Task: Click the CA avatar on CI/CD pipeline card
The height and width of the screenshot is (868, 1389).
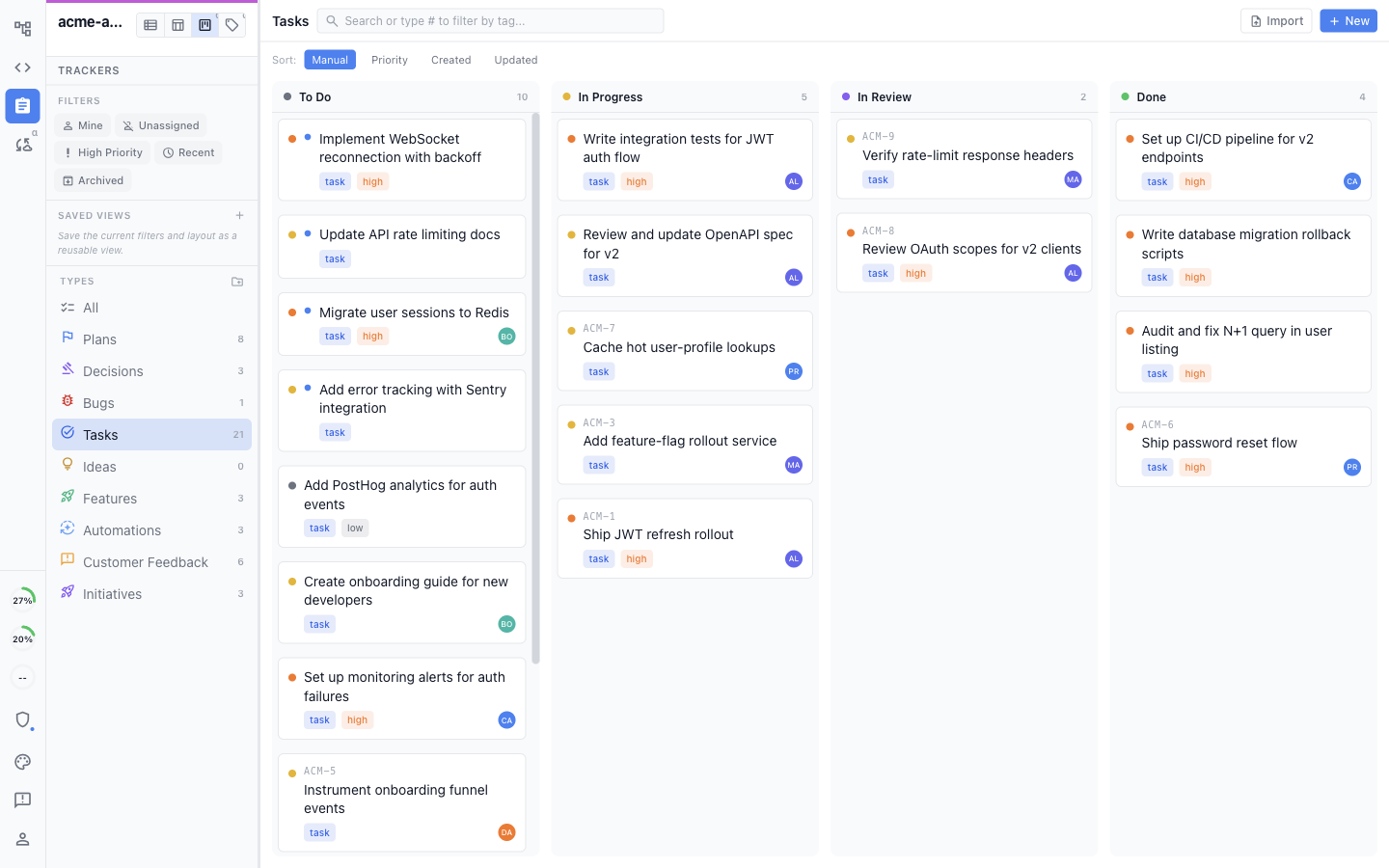Action: tap(1351, 181)
